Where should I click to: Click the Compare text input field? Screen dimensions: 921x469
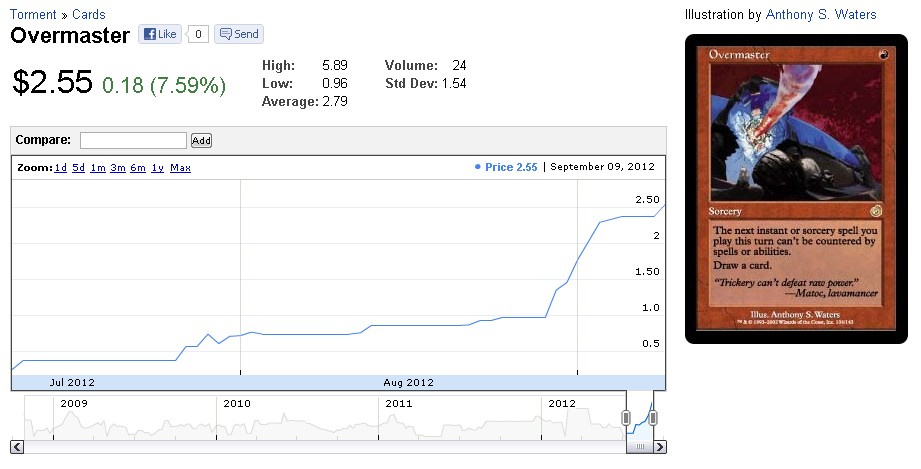pos(133,141)
